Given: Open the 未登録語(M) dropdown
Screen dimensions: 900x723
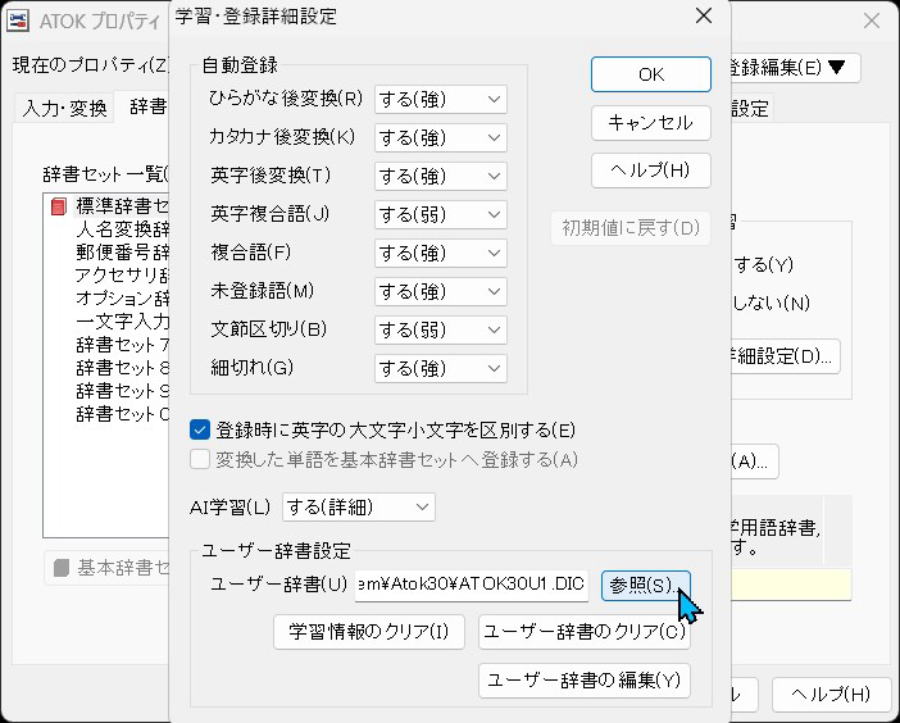Looking at the screenshot, I should pyautogui.click(x=440, y=291).
